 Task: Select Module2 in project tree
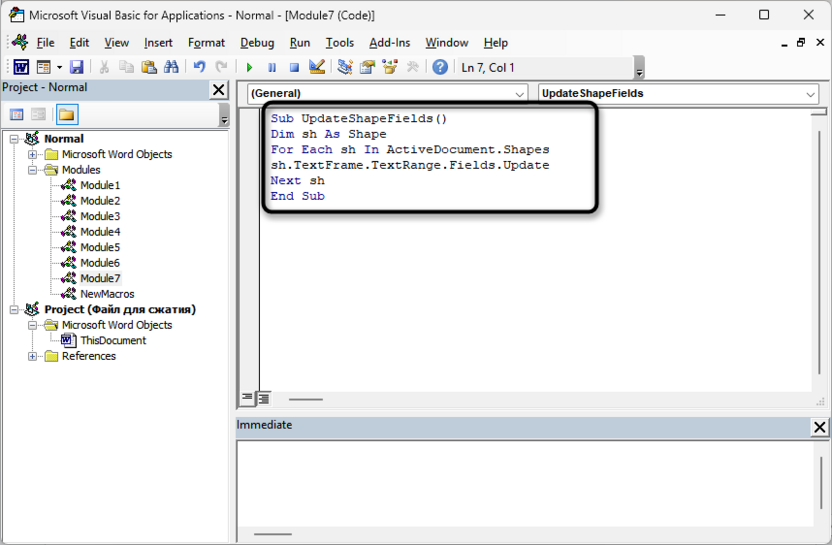[x=100, y=201]
